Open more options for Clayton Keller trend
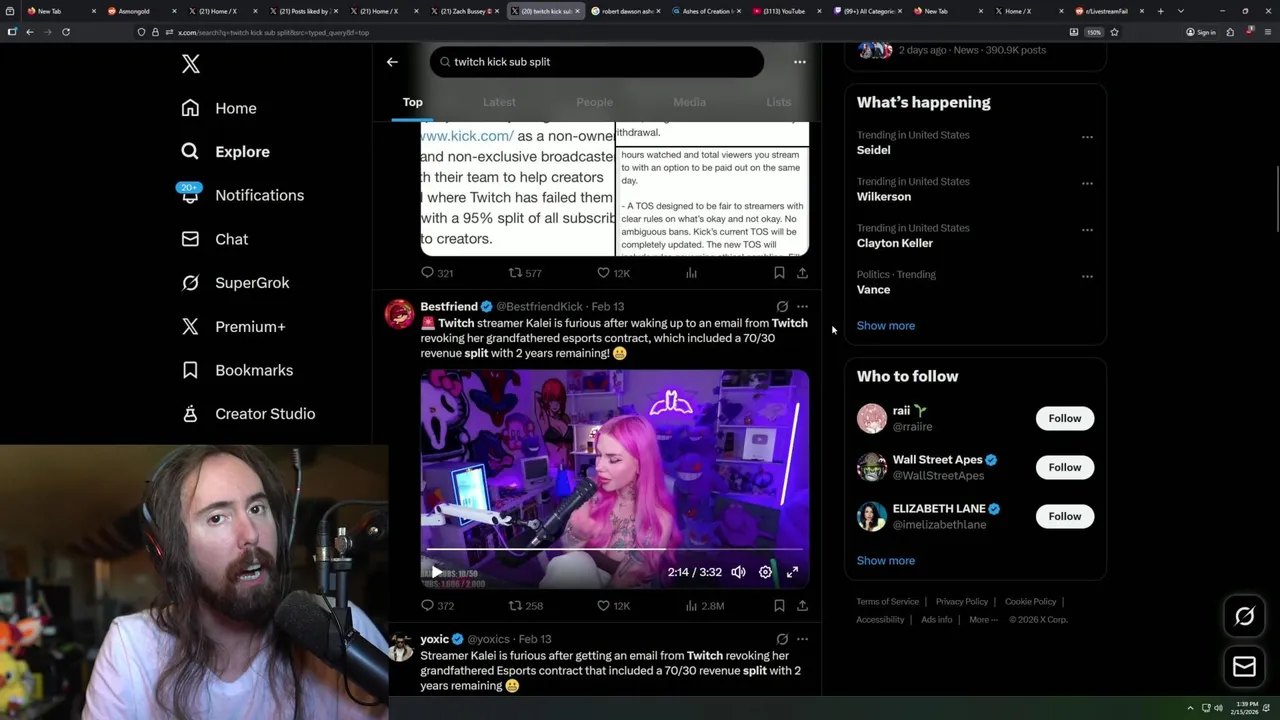1280x720 pixels. pyautogui.click(x=1087, y=230)
